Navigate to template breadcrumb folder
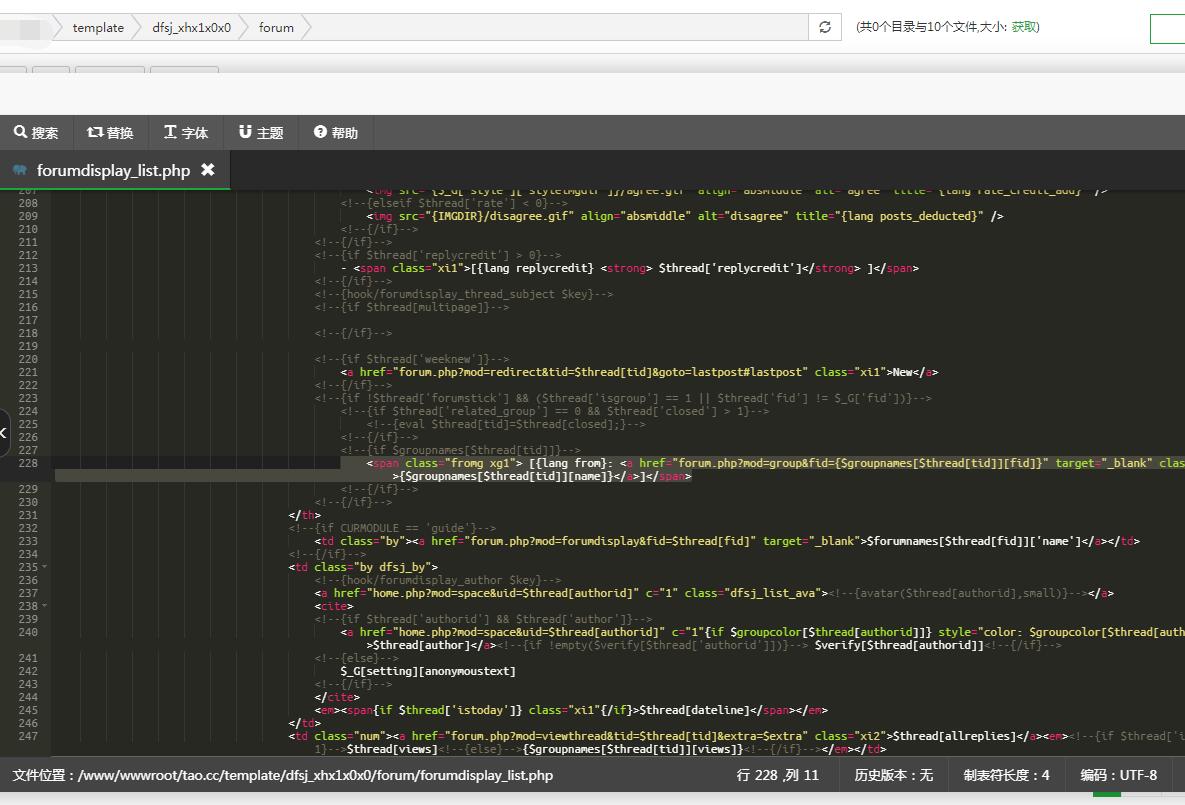This screenshot has width=1185, height=805. (x=98, y=27)
